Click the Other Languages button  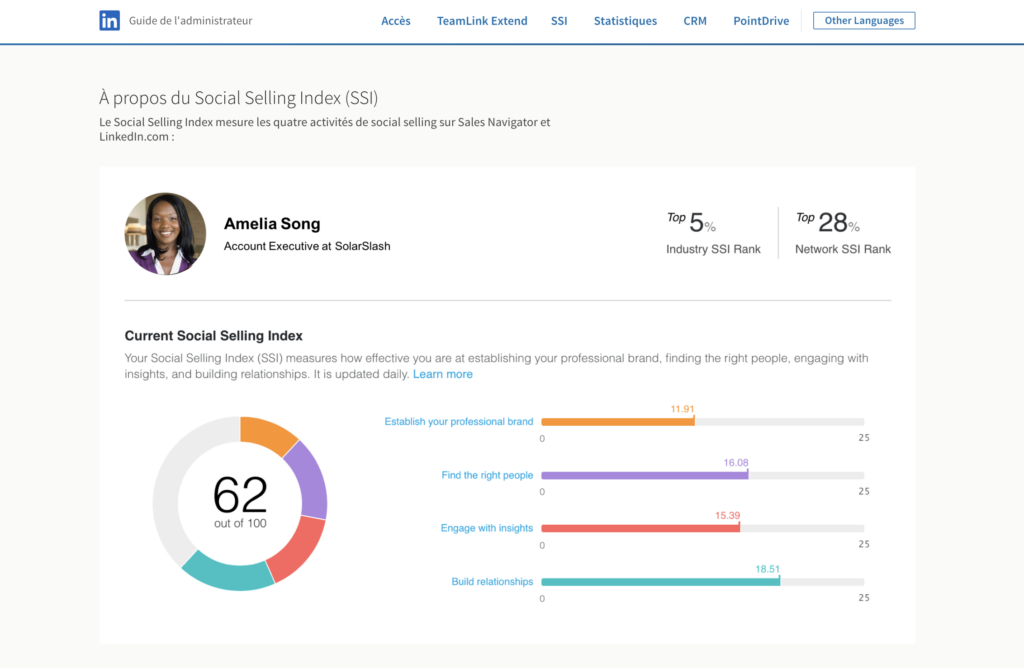click(x=863, y=20)
